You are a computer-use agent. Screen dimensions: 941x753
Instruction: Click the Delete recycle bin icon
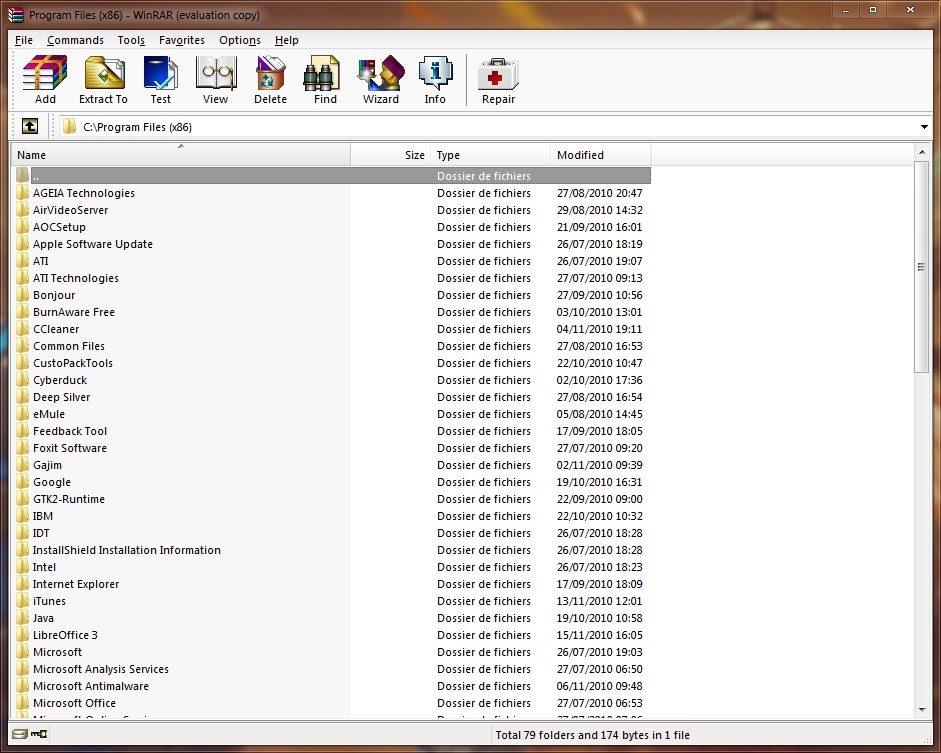(270, 73)
